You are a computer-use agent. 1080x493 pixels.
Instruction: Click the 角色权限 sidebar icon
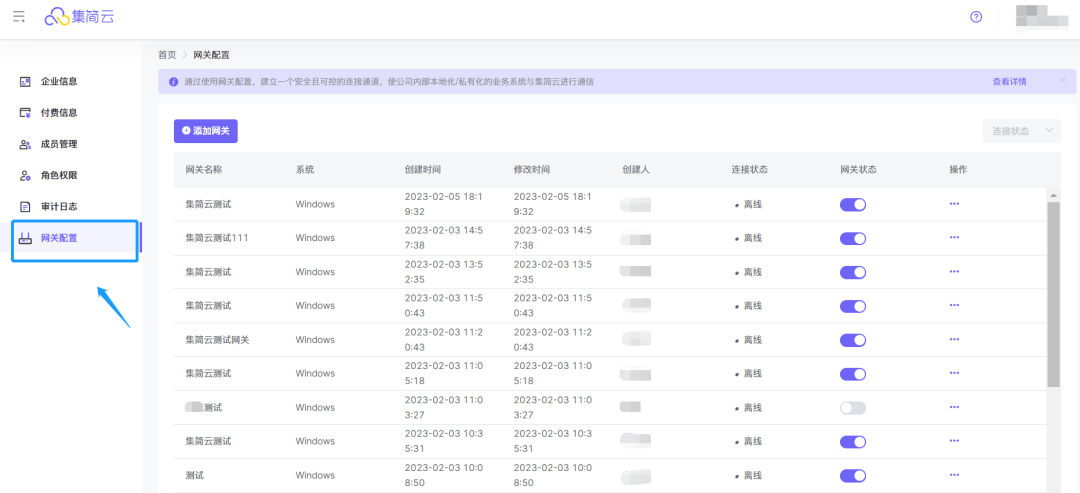tap(26, 176)
